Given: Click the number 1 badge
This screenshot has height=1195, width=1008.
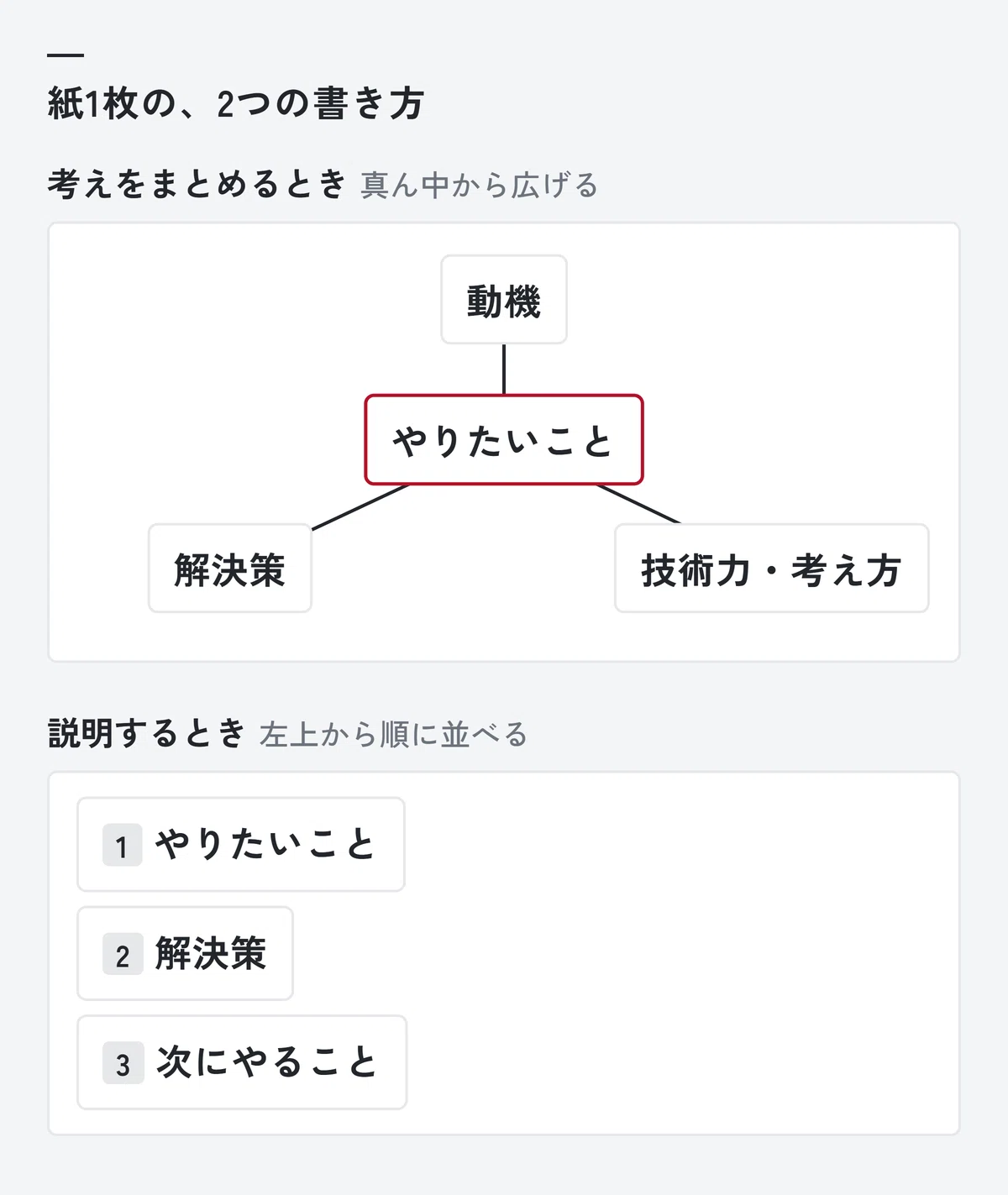Looking at the screenshot, I should click(x=123, y=845).
